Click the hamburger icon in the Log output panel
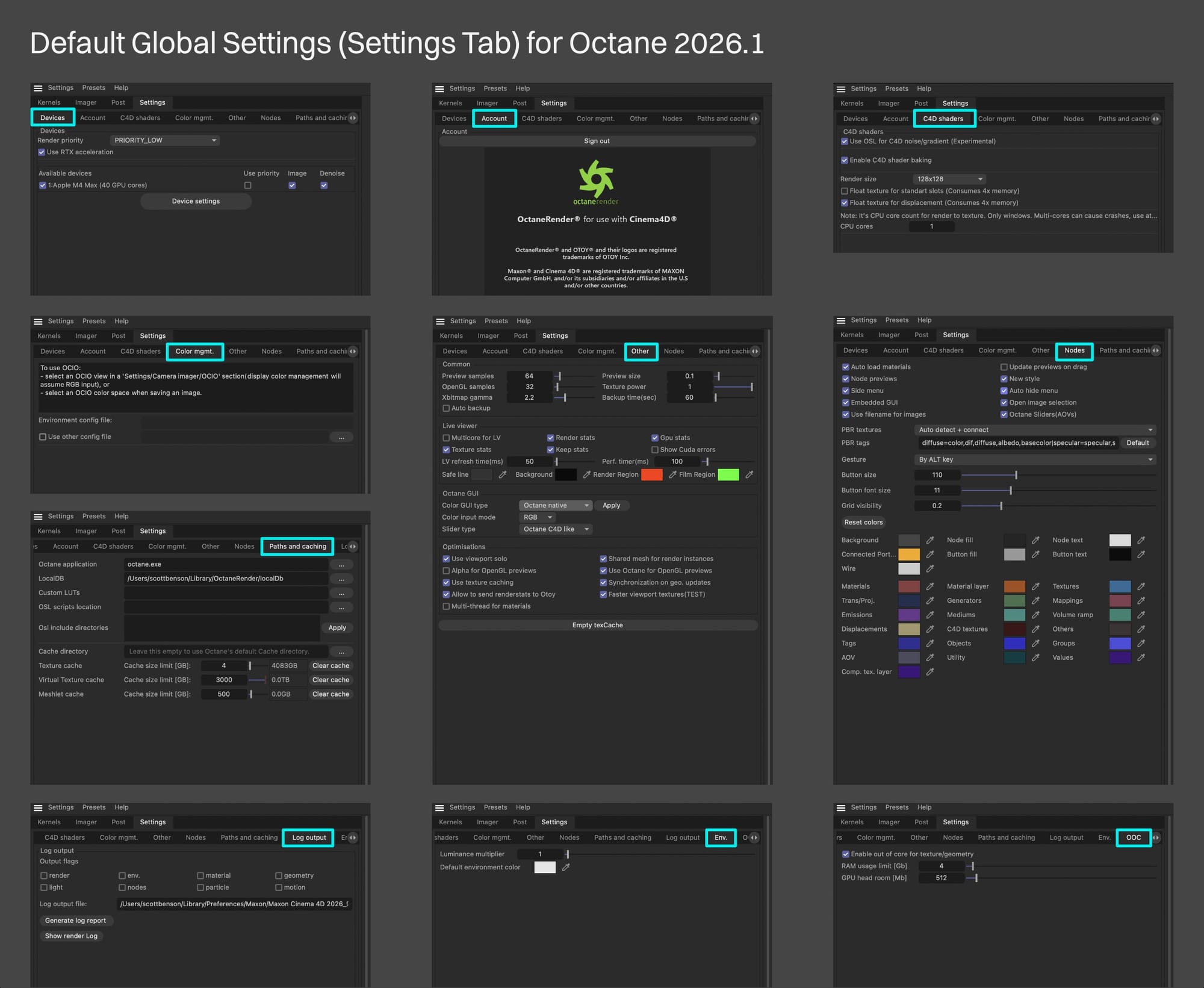 [38, 808]
